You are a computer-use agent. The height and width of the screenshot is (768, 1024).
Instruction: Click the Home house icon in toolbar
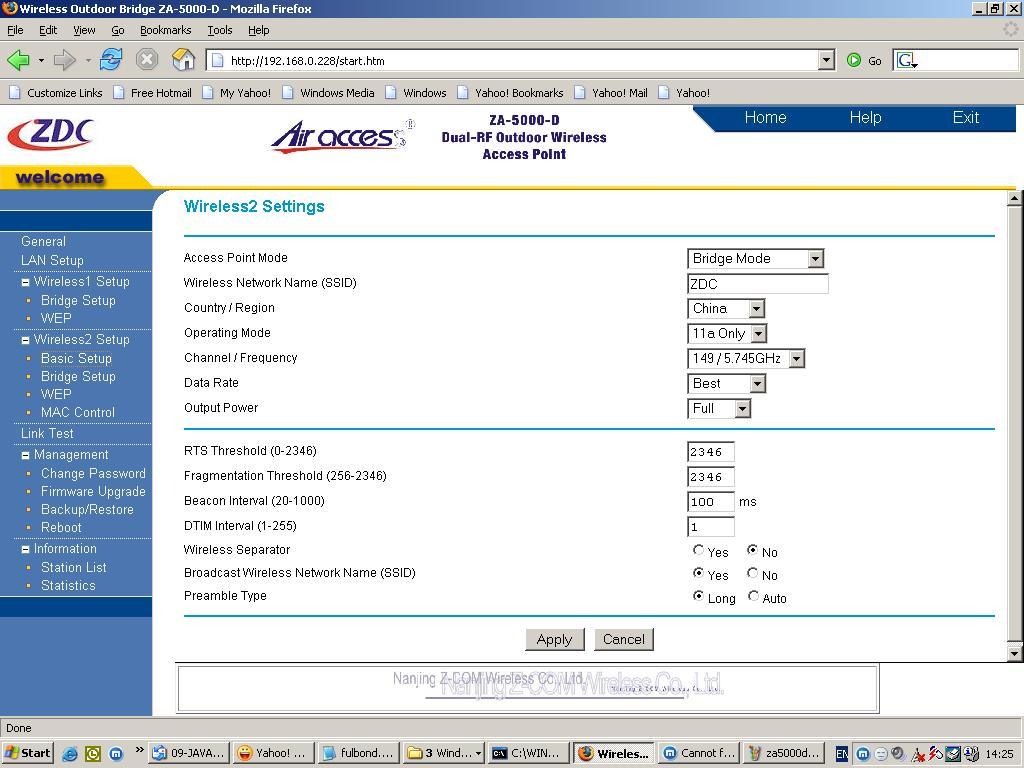(x=183, y=60)
